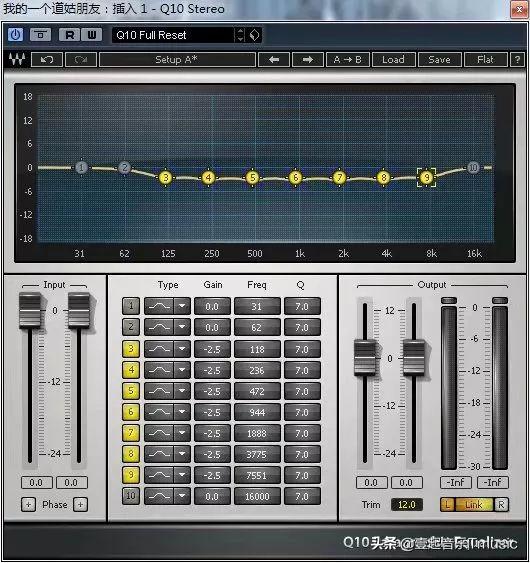Select band 4 node on the EQ graph
530x563 pixels.
(208, 177)
